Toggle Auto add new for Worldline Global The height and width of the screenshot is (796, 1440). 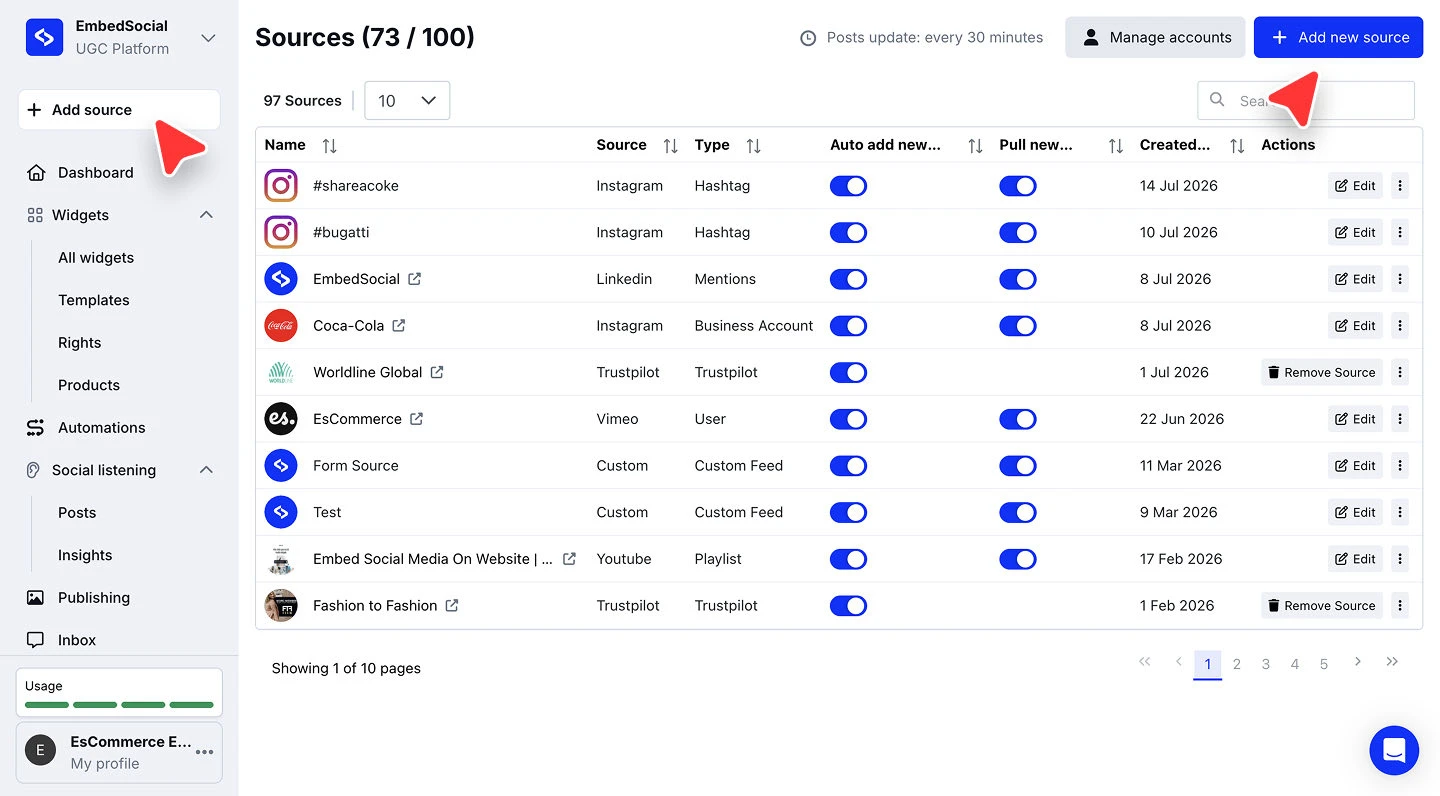tap(848, 372)
